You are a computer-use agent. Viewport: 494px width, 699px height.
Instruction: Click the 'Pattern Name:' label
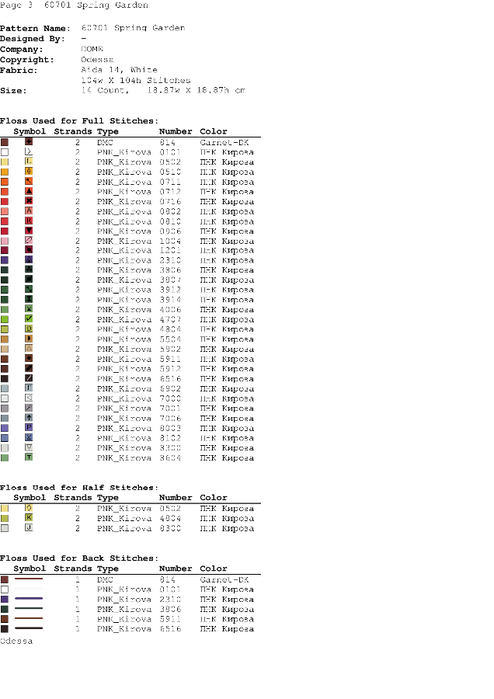tap(35, 28)
